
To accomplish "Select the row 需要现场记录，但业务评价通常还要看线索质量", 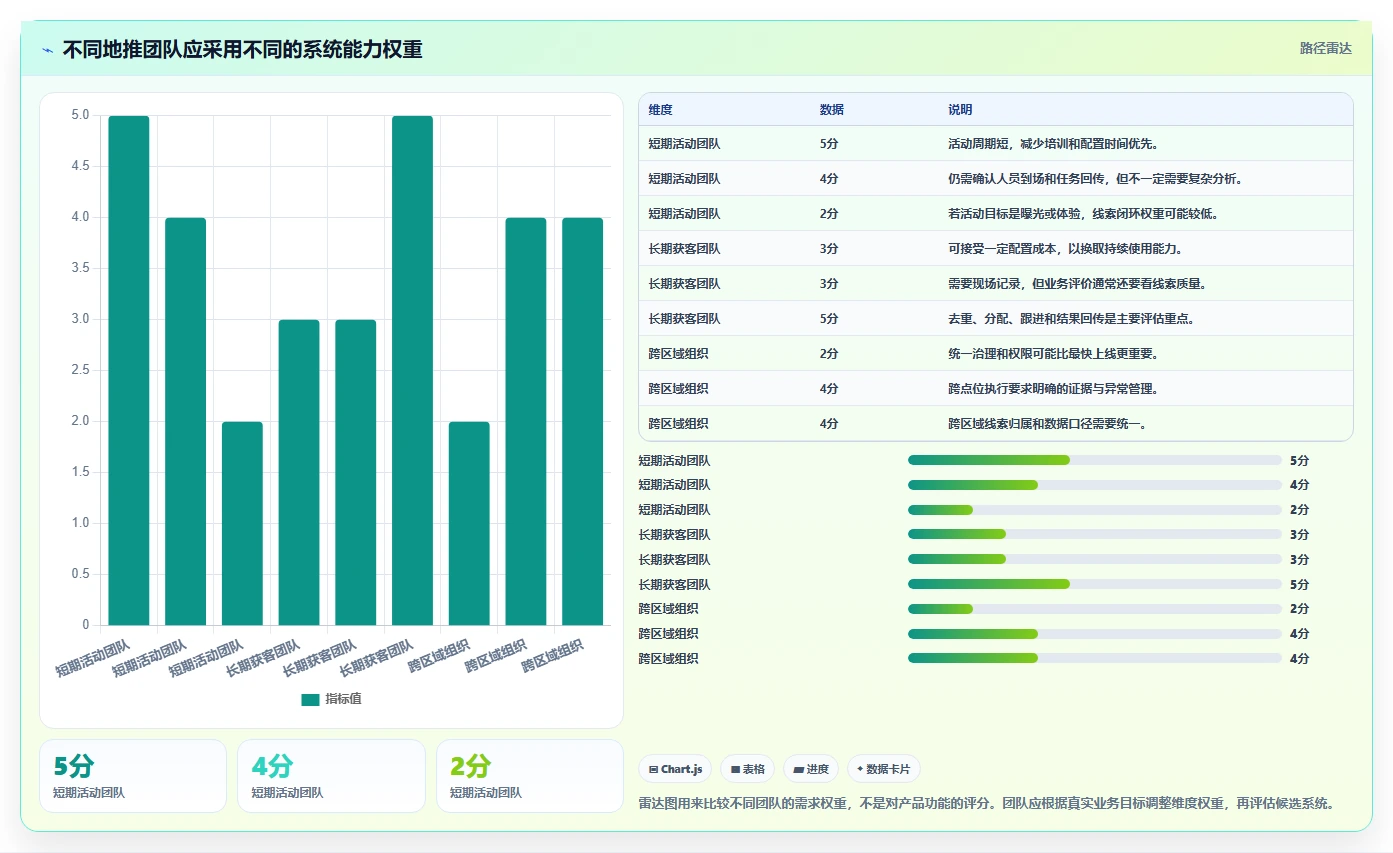I will (995, 283).
